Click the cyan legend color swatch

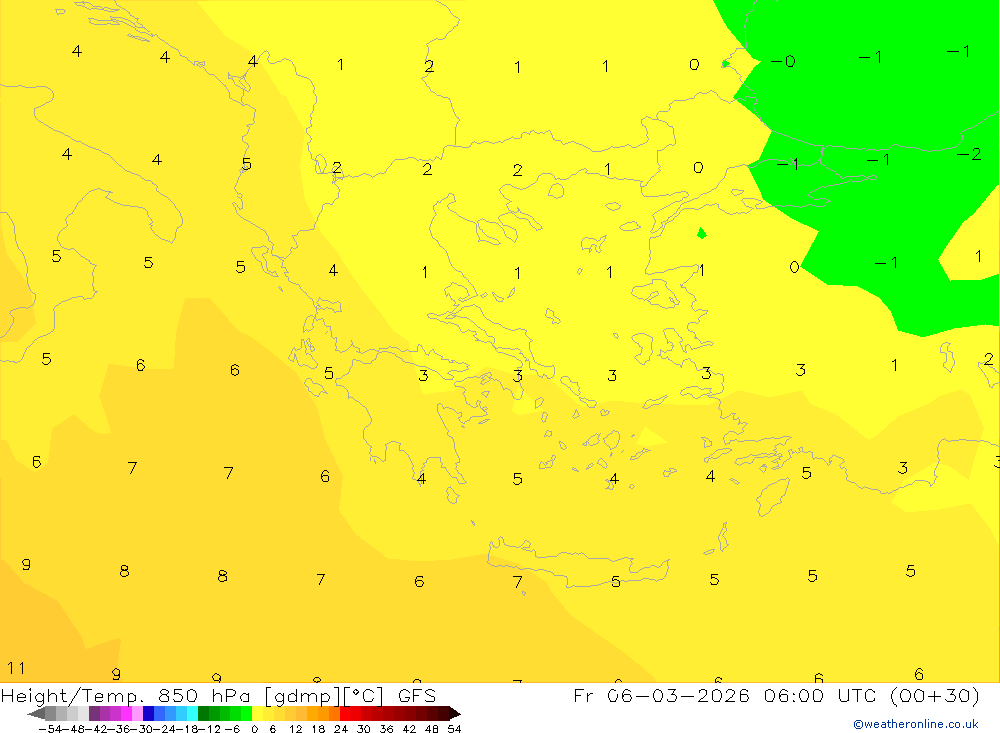pyautogui.click(x=192, y=714)
